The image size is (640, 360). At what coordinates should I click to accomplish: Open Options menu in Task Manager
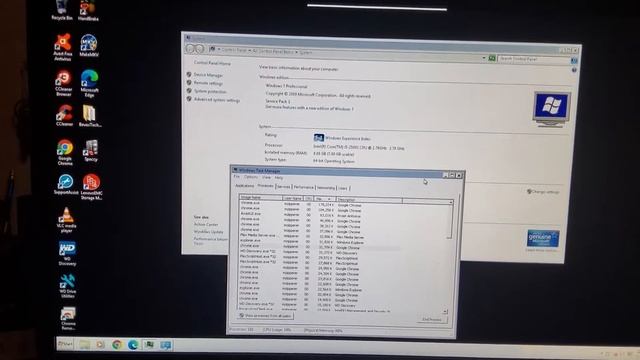point(251,177)
